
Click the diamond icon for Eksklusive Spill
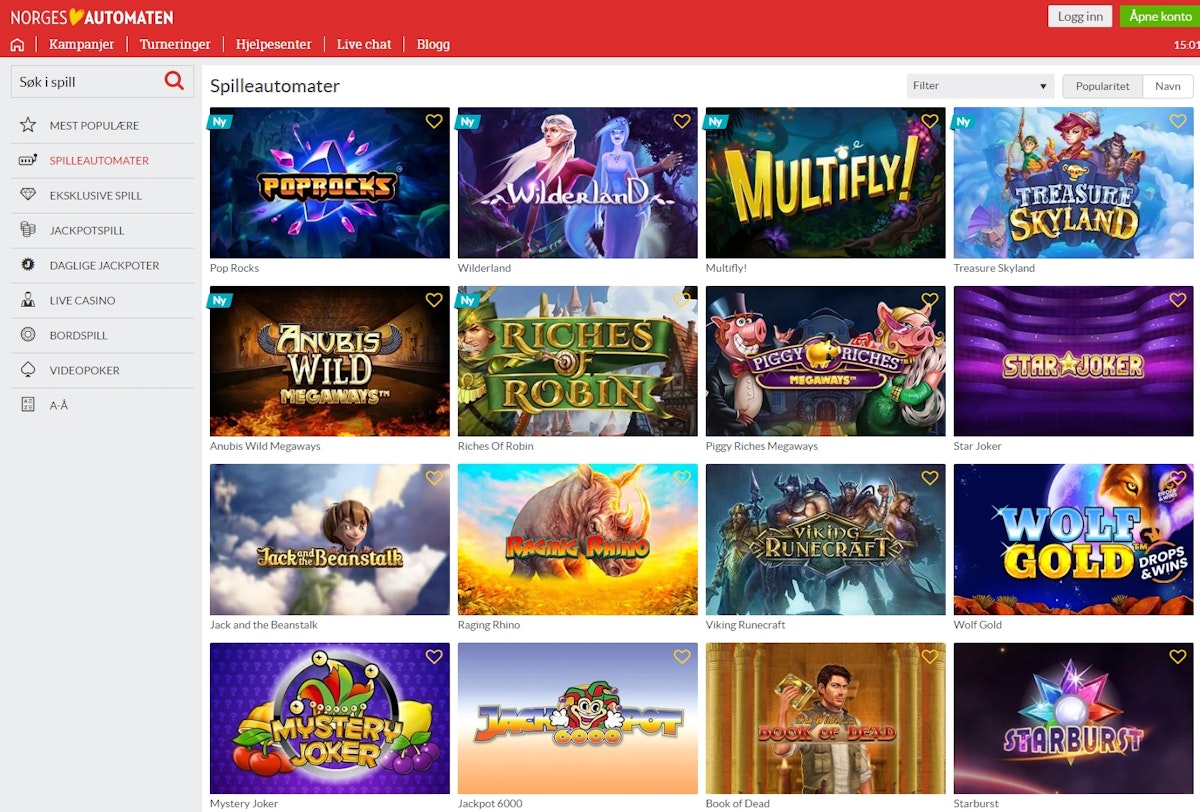pyautogui.click(x=28, y=195)
